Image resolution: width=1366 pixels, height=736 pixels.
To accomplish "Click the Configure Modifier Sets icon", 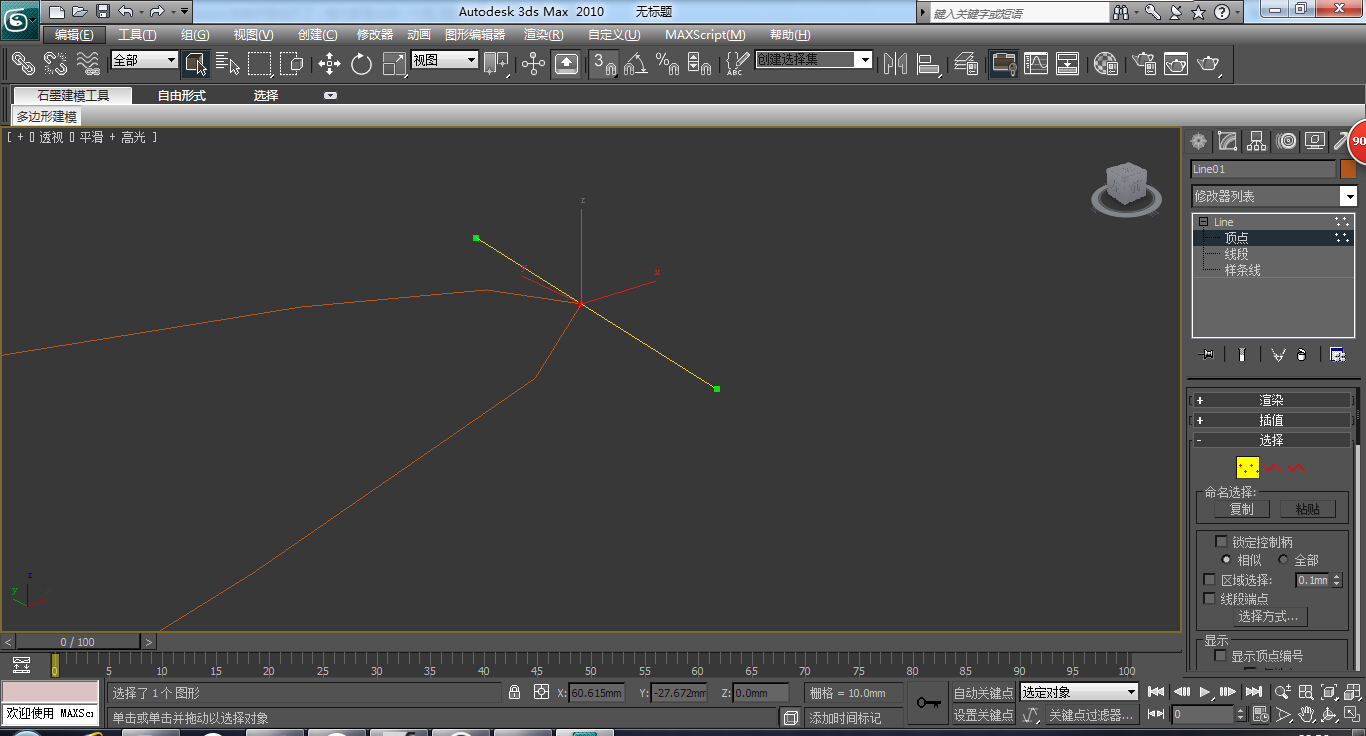I will coord(1337,354).
